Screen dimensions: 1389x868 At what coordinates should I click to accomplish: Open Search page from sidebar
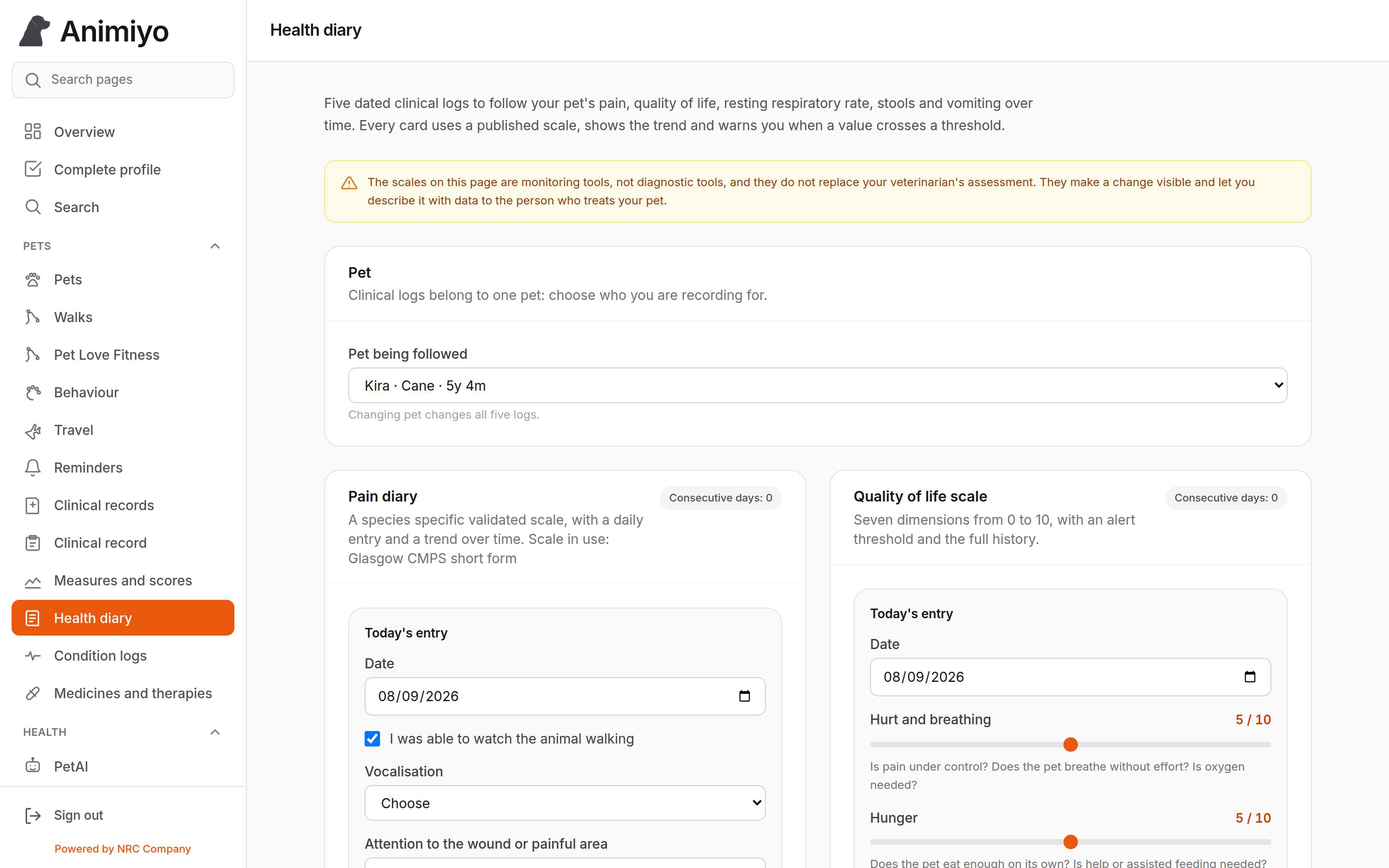[x=123, y=207]
